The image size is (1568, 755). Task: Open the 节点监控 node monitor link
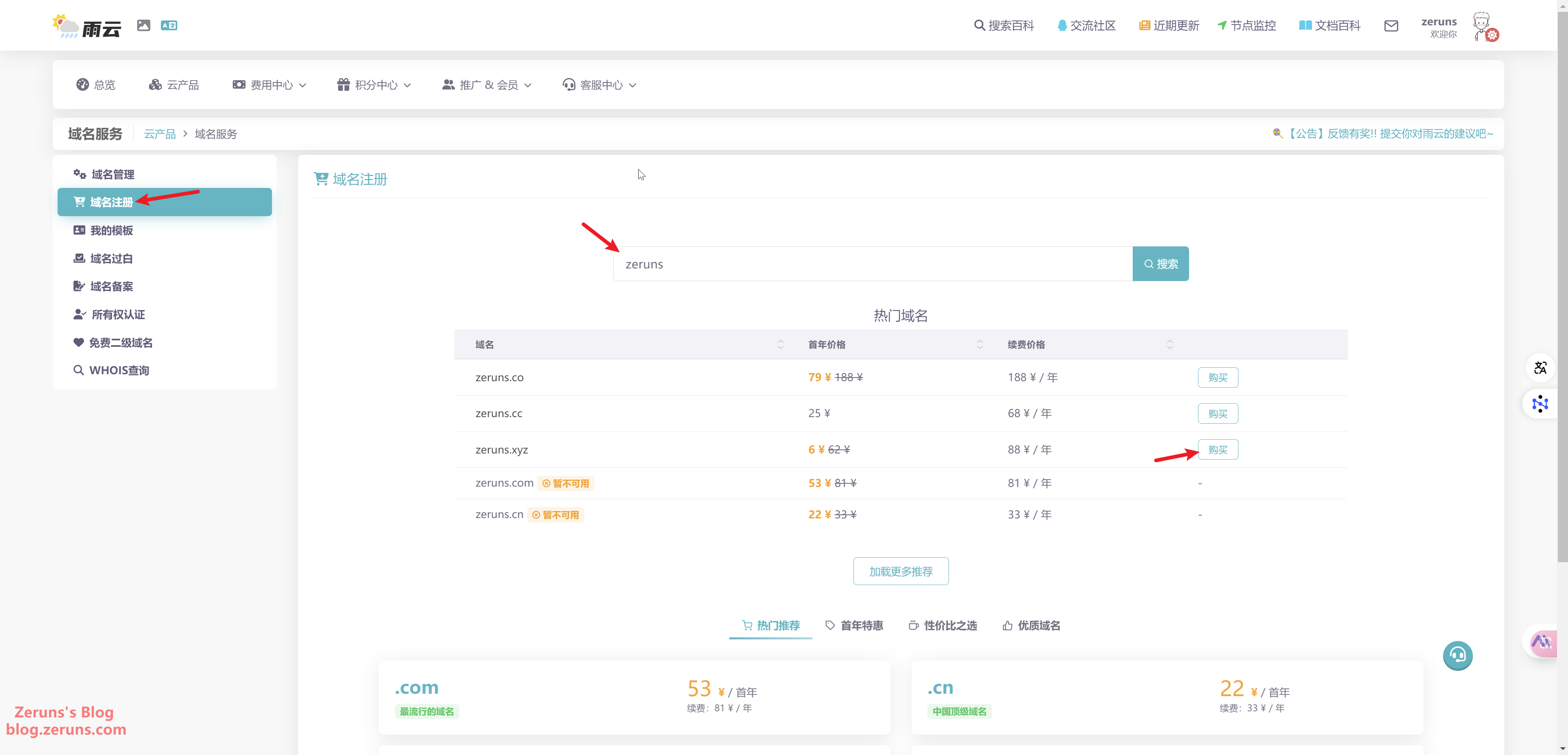[x=1246, y=26]
